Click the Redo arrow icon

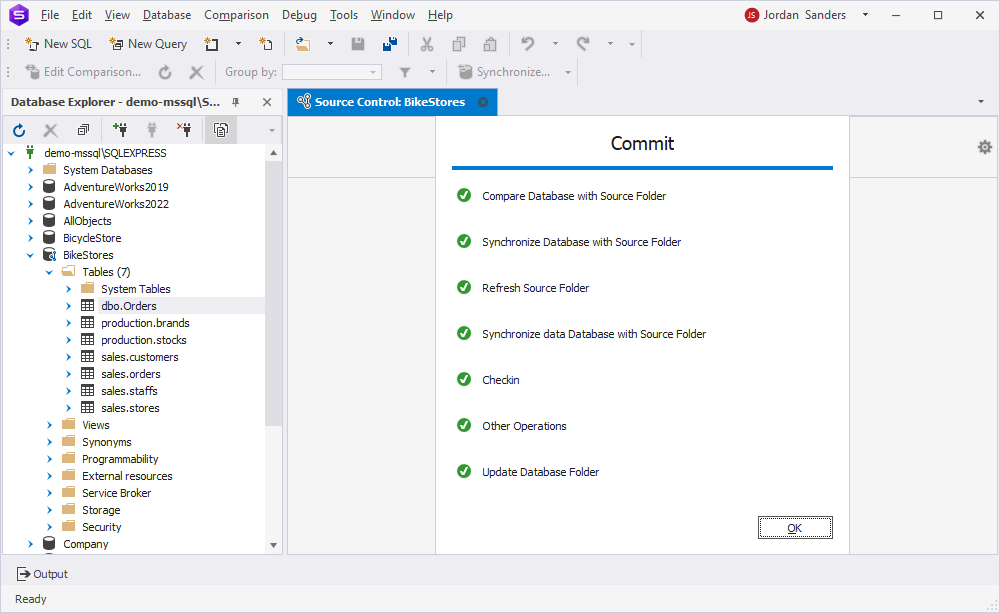(x=583, y=44)
